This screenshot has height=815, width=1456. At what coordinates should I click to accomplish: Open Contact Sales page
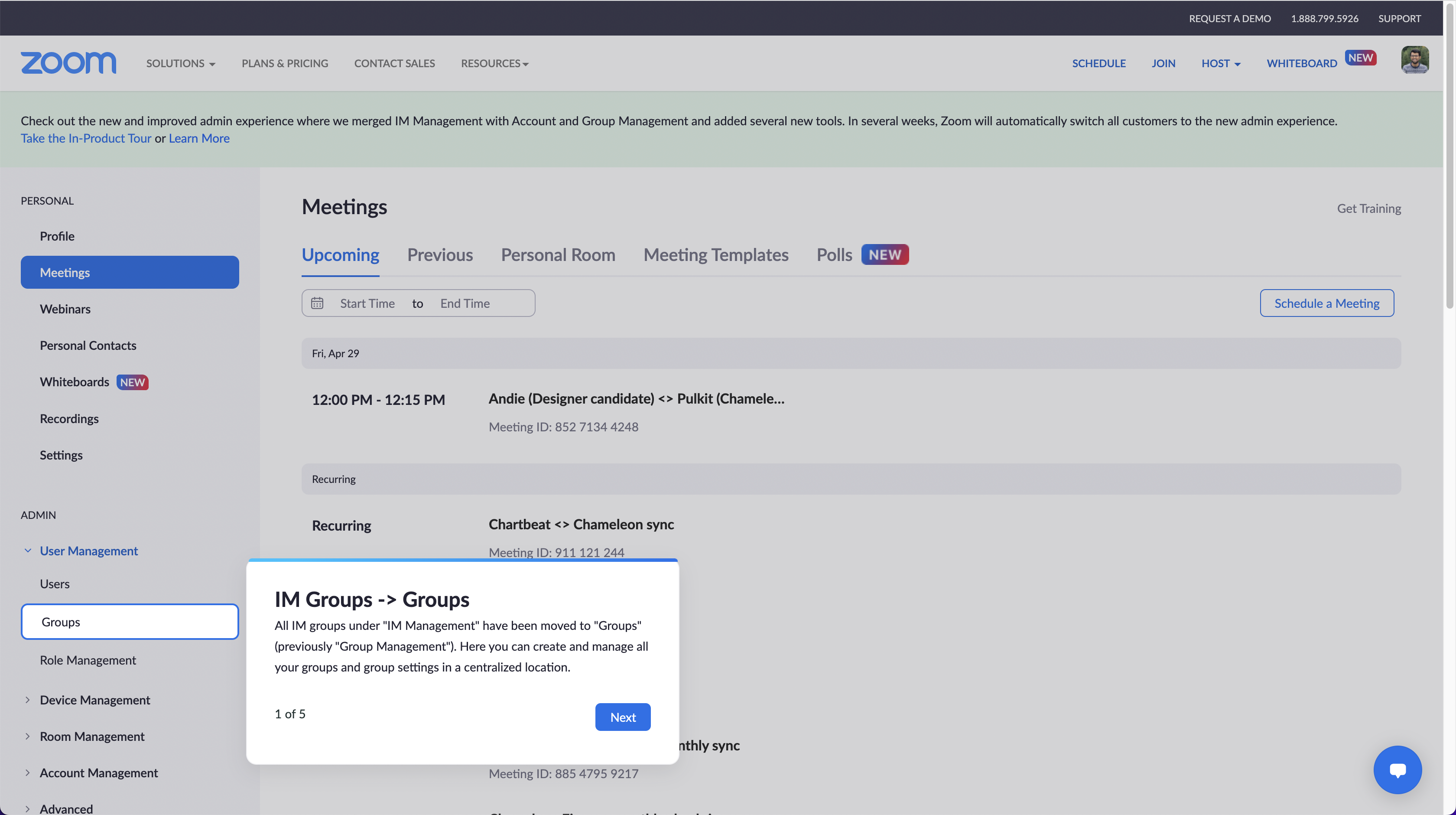click(394, 63)
